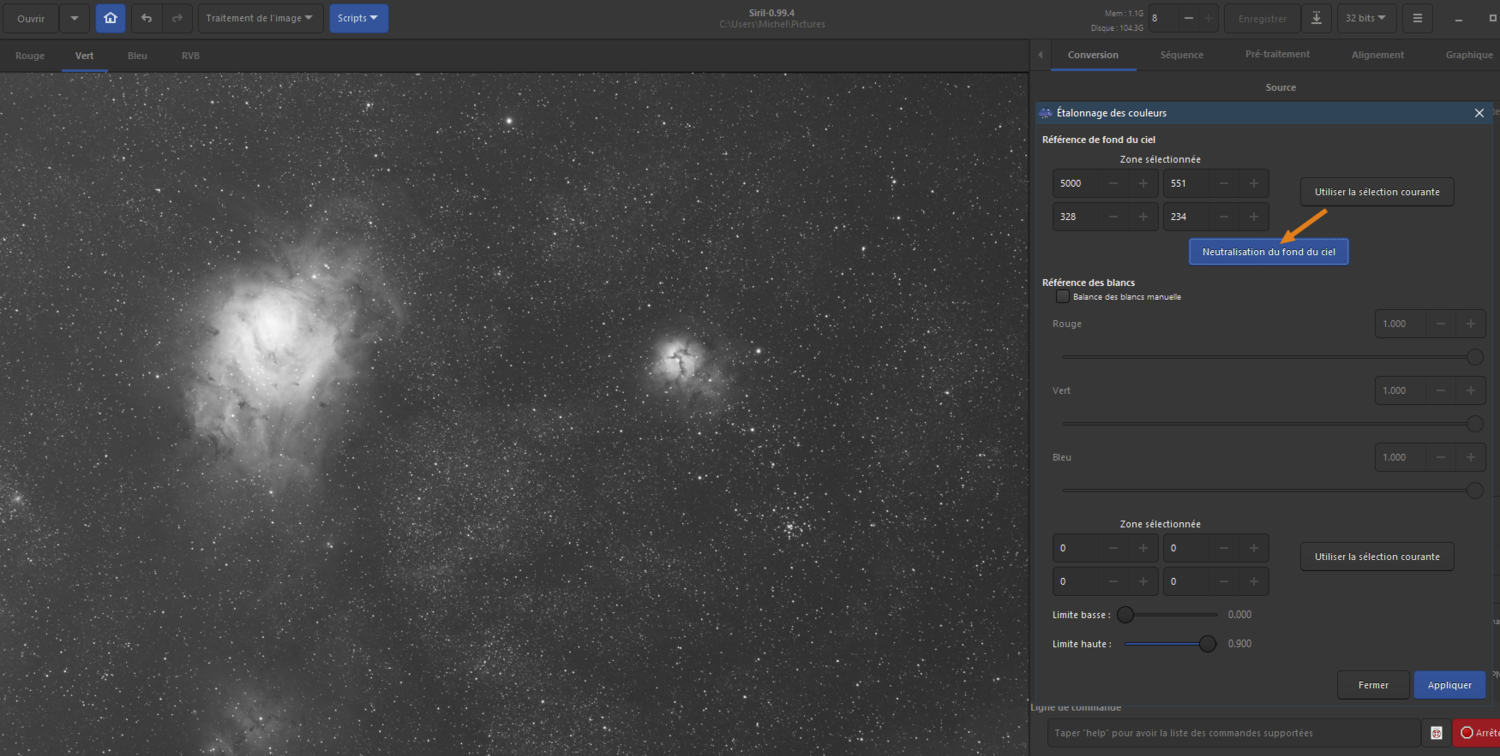This screenshot has height=756, width=1500.
Task: Click the save-as download icon
Action: [1317, 18]
